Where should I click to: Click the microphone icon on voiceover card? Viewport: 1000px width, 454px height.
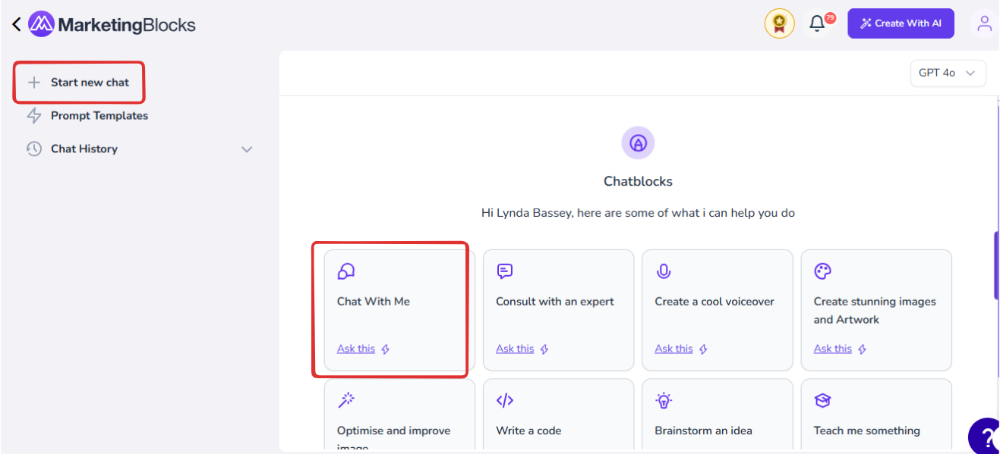coord(663,272)
